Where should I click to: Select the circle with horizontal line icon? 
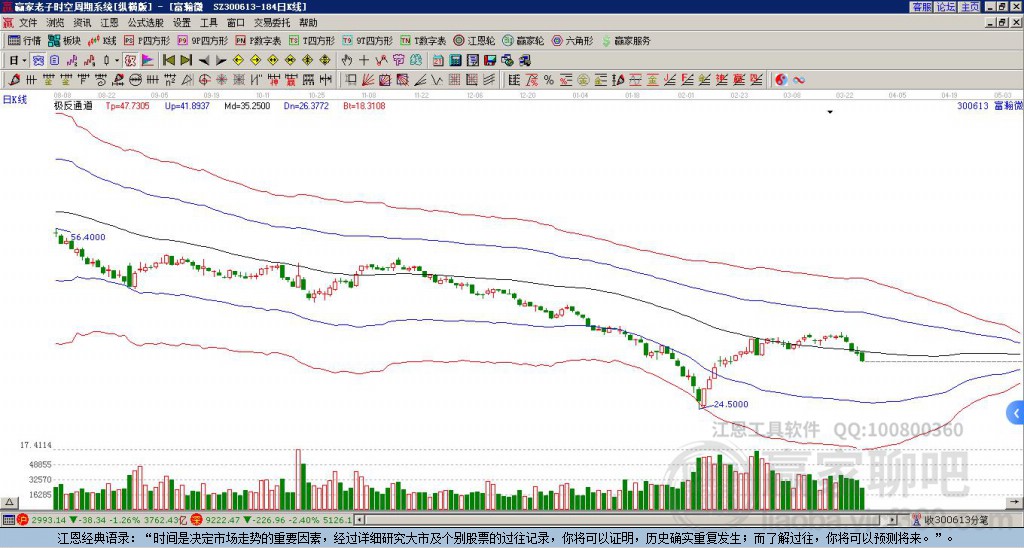[x=135, y=80]
